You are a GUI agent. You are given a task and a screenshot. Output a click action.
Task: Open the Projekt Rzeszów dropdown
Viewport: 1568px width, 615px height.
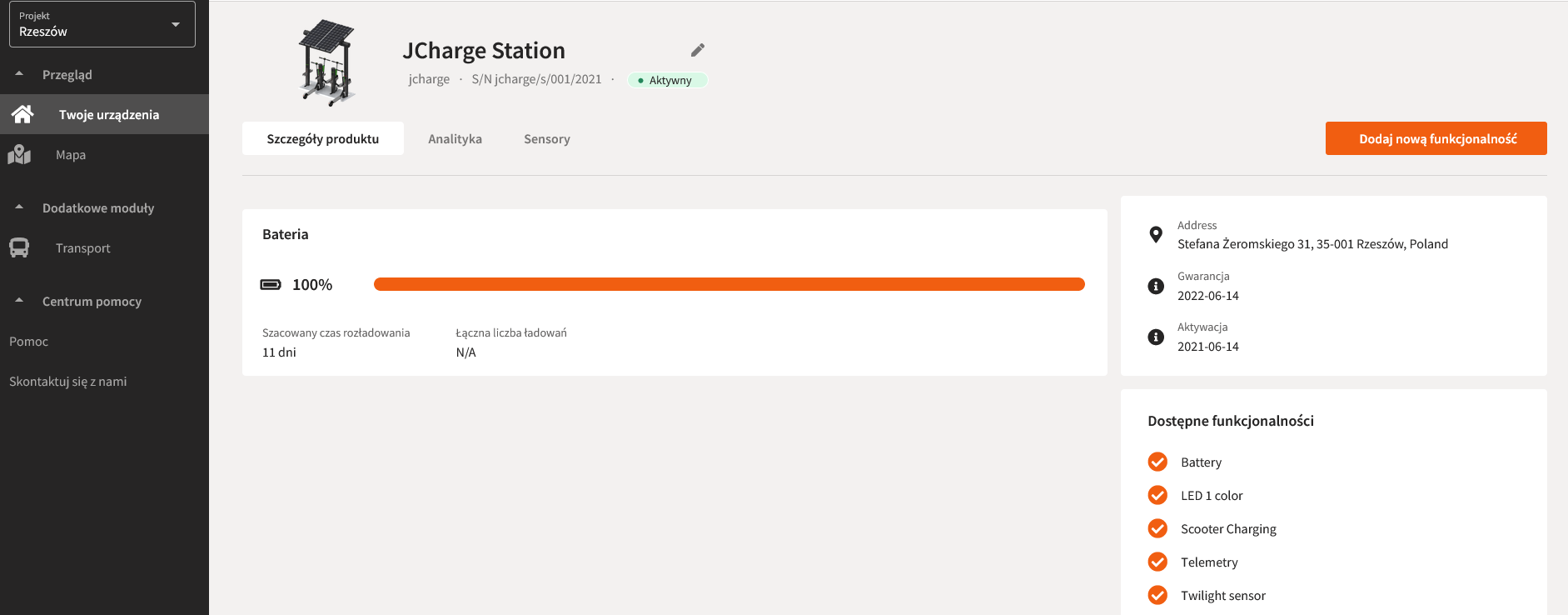point(102,24)
